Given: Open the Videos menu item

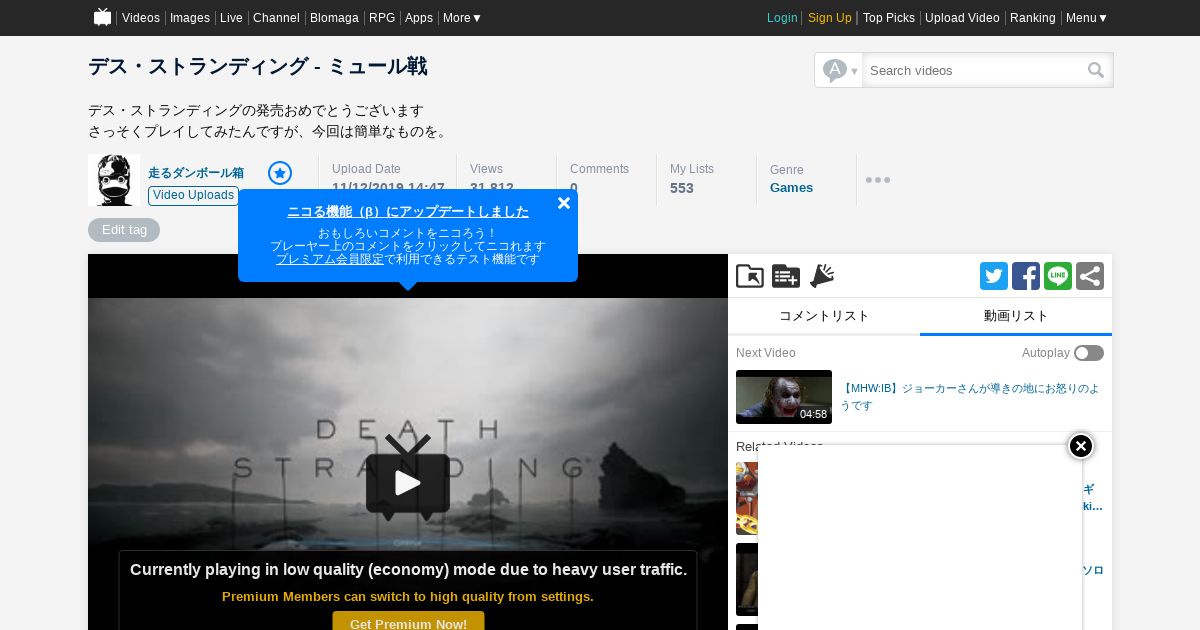Looking at the screenshot, I should point(141,18).
